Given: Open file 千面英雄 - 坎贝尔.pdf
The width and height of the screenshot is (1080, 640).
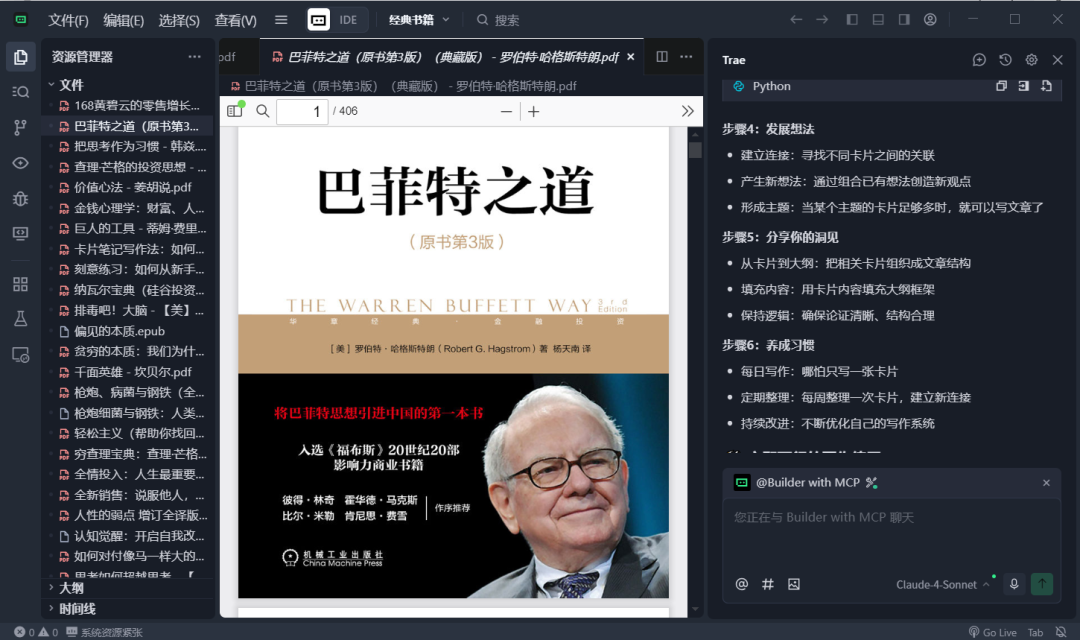Looking at the screenshot, I should click(132, 372).
